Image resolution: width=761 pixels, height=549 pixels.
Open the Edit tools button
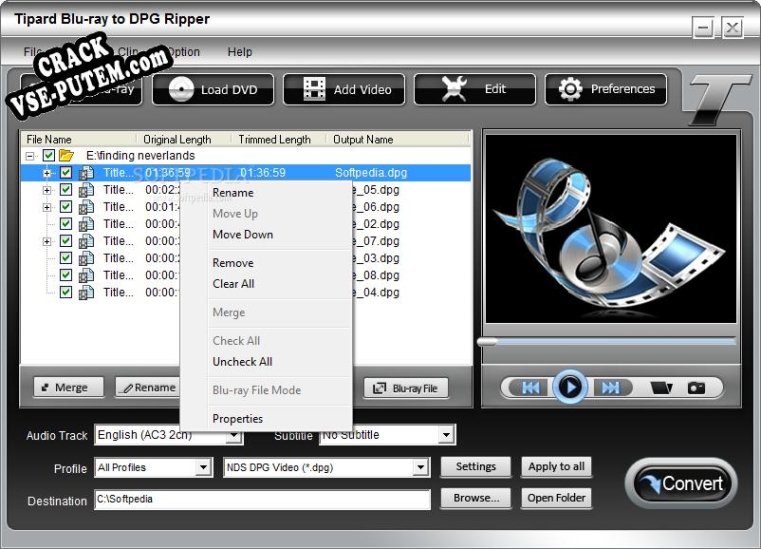click(475, 89)
